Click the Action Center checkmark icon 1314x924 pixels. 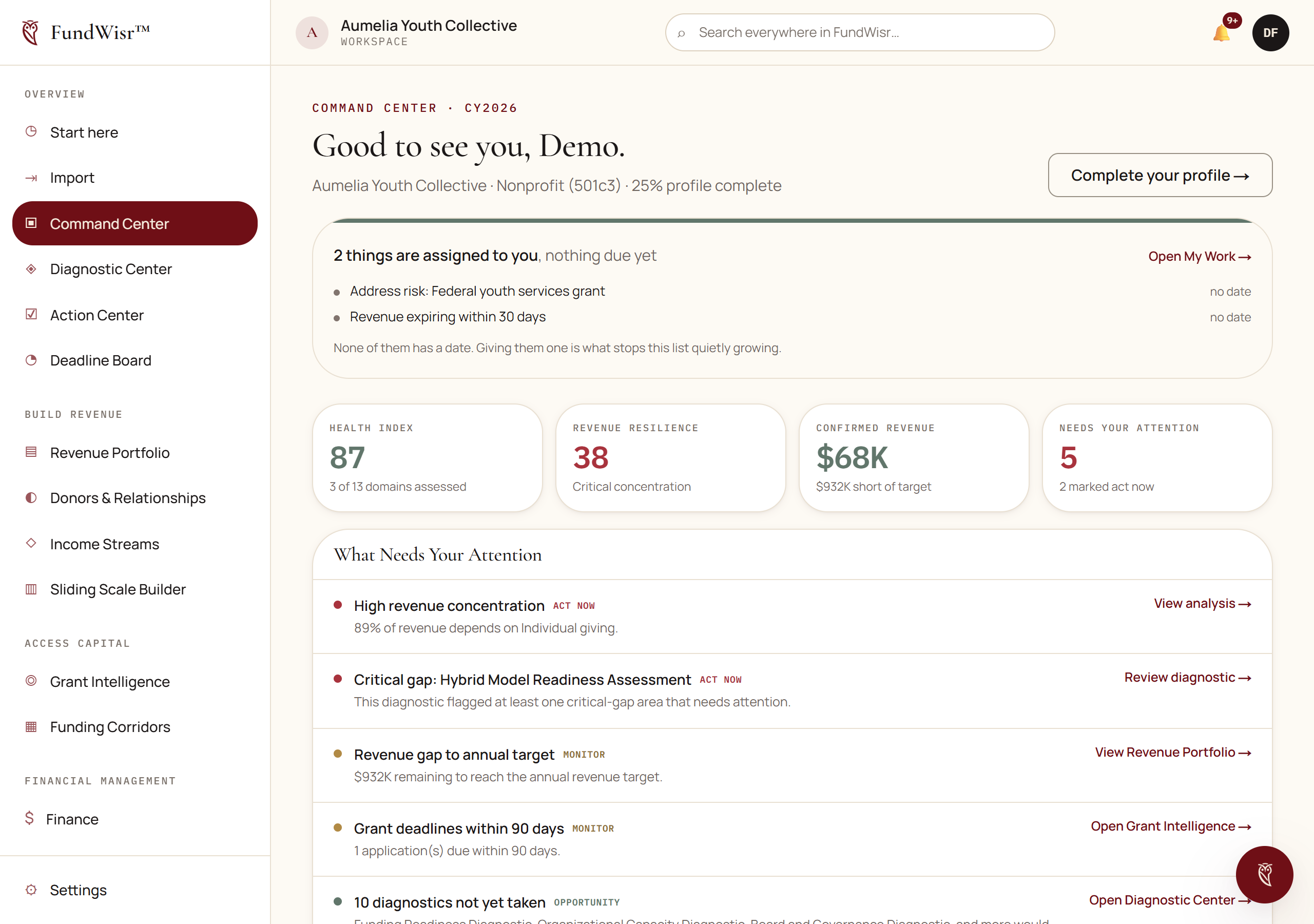coord(31,314)
